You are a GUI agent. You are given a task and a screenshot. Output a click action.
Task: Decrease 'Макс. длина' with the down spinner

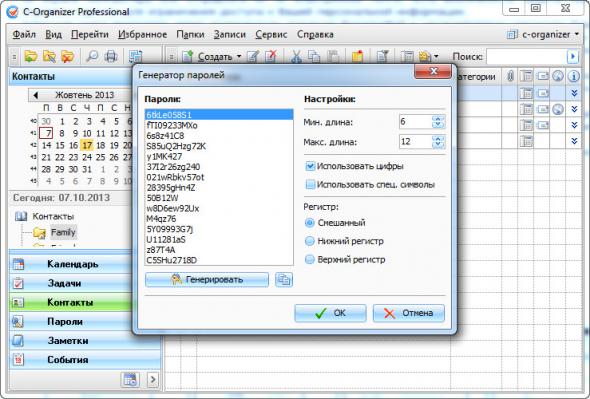tap(438, 145)
